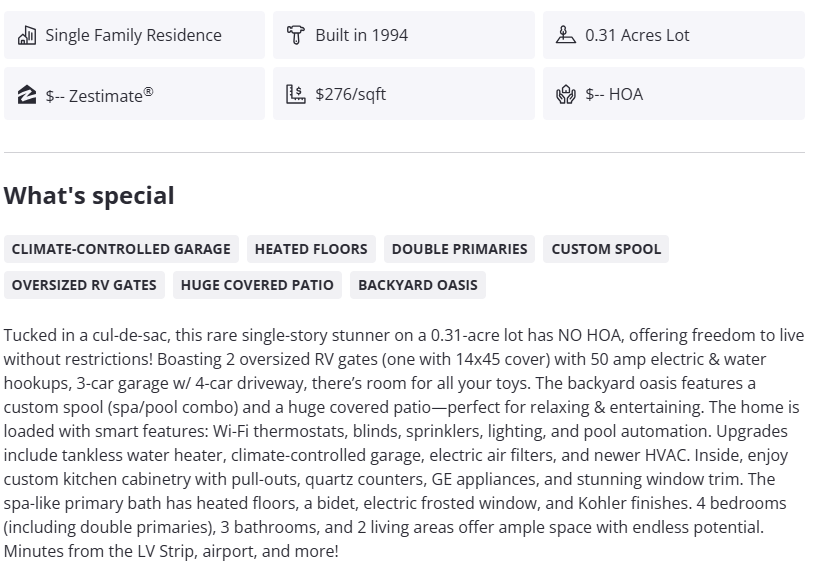Click the Custom Spool tag
Image resolution: width=823 pixels, height=565 pixels.
(x=606, y=249)
